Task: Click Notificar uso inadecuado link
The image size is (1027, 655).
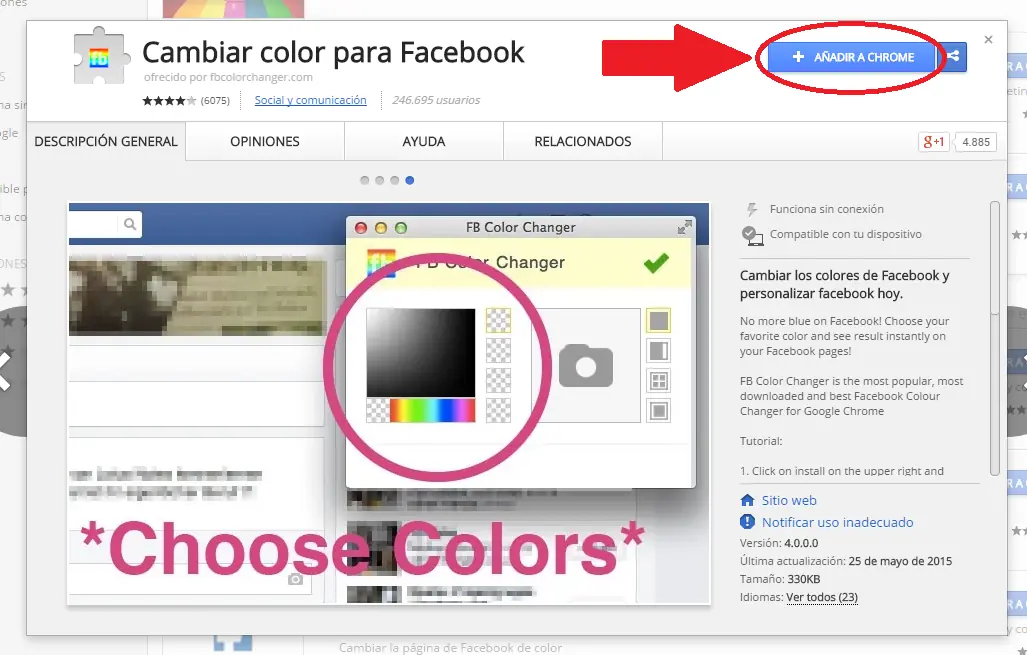Action: [x=837, y=522]
